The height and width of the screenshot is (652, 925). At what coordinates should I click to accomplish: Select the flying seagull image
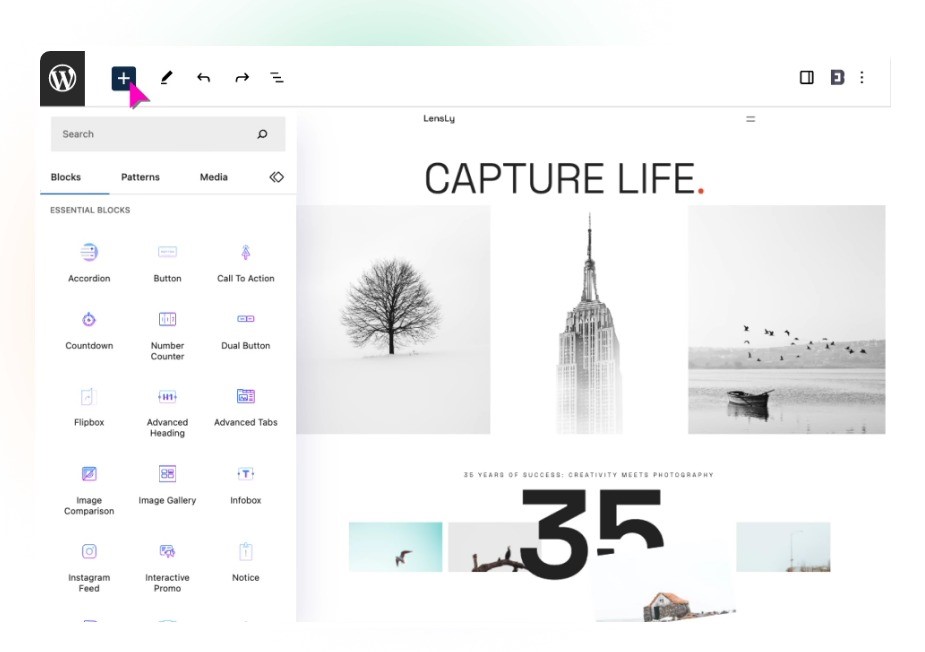point(395,547)
